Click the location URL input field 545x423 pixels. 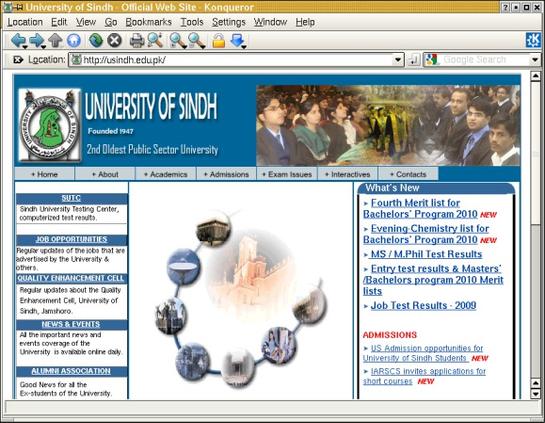pyautogui.click(x=237, y=60)
